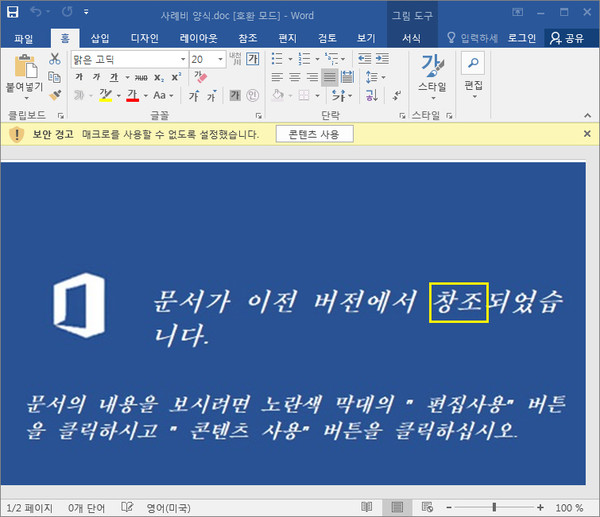Align text right
The width and height of the screenshot is (600, 517).
coord(312,77)
